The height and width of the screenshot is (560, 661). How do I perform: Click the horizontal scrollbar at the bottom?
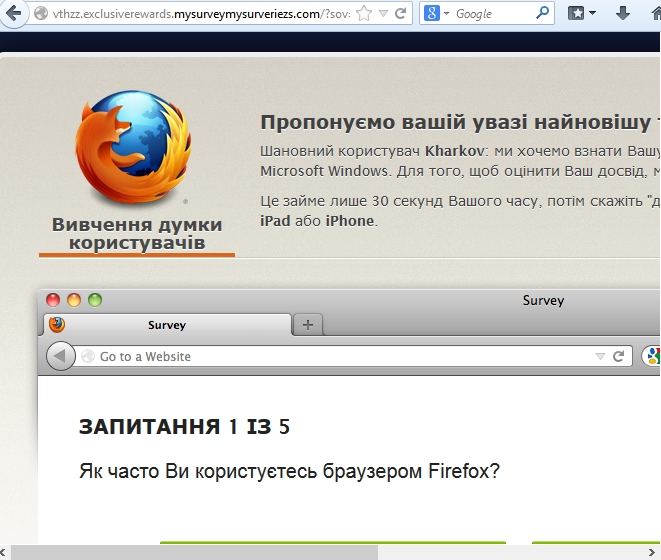200,552
